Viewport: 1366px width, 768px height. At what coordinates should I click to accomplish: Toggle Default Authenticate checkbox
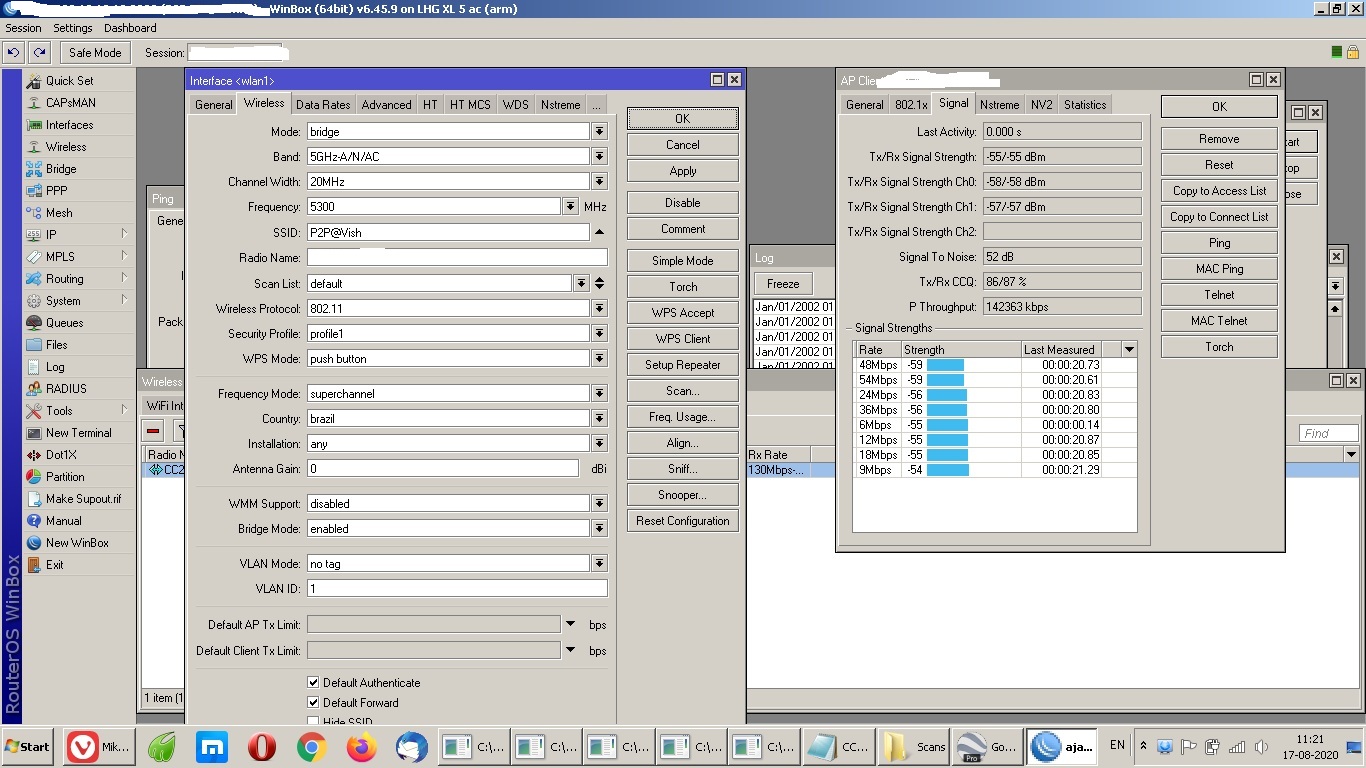click(313, 683)
